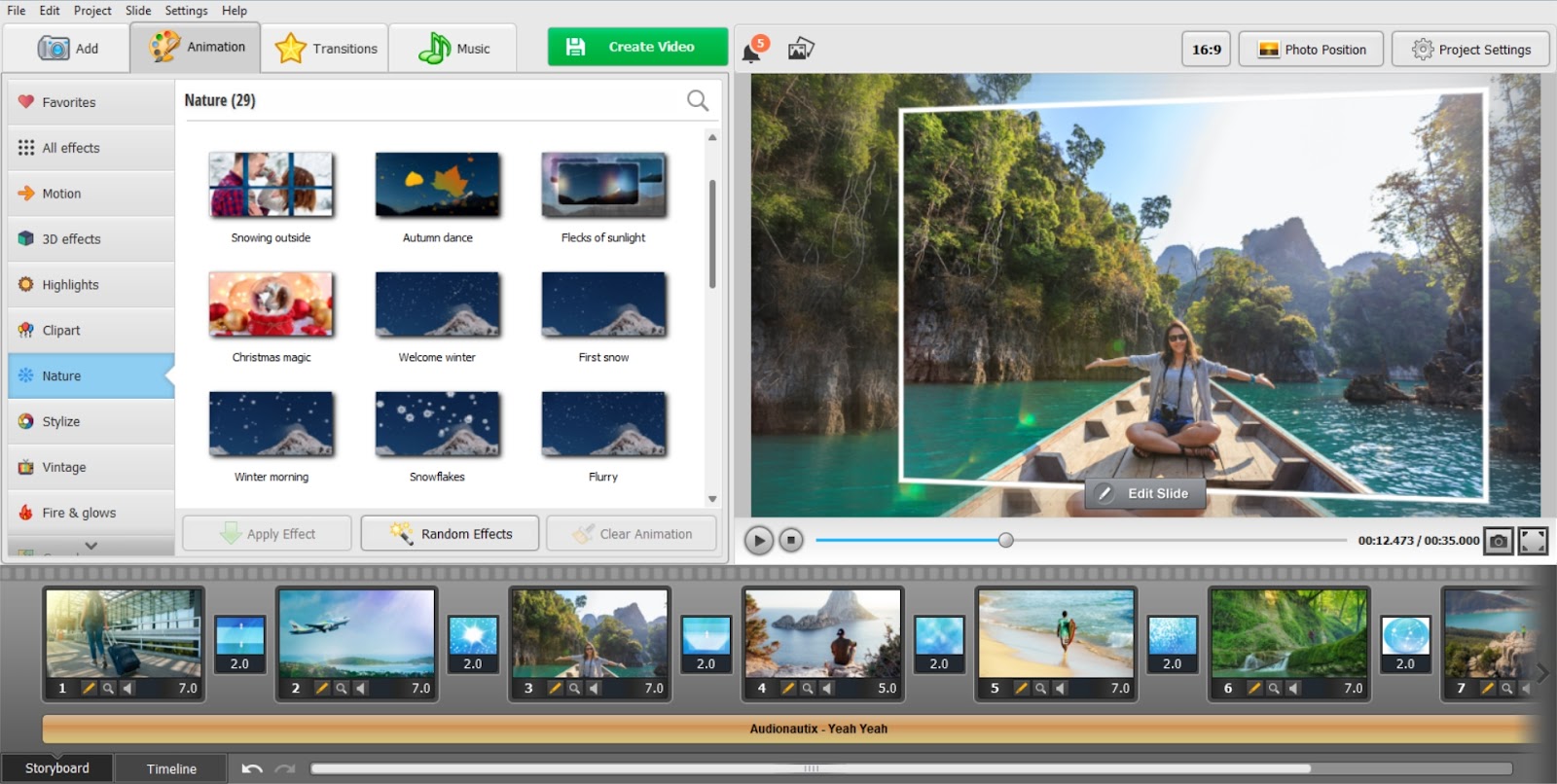Choose the Vintage category
The height and width of the screenshot is (784, 1557).
91,467
